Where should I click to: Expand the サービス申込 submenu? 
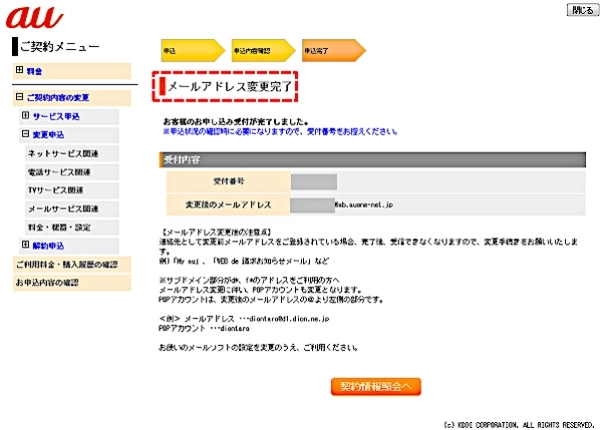coord(26,116)
